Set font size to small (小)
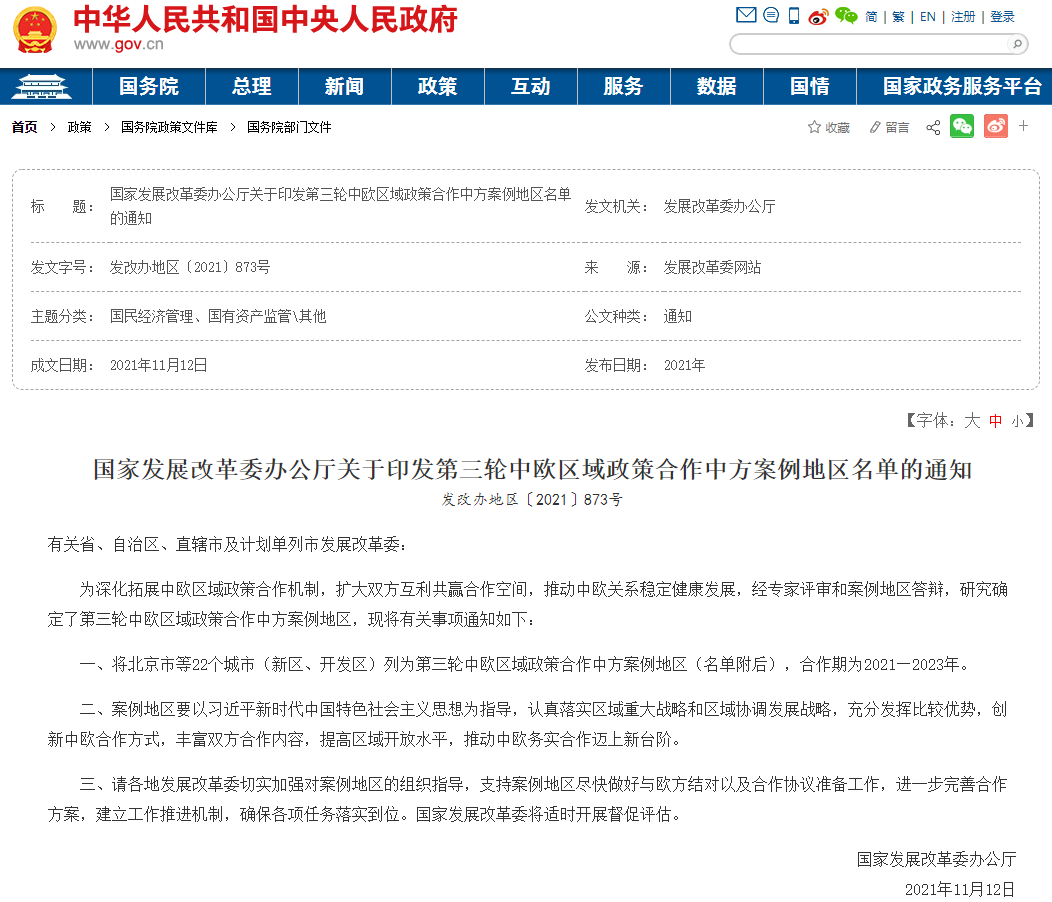This screenshot has height=902, width=1052. click(1017, 421)
